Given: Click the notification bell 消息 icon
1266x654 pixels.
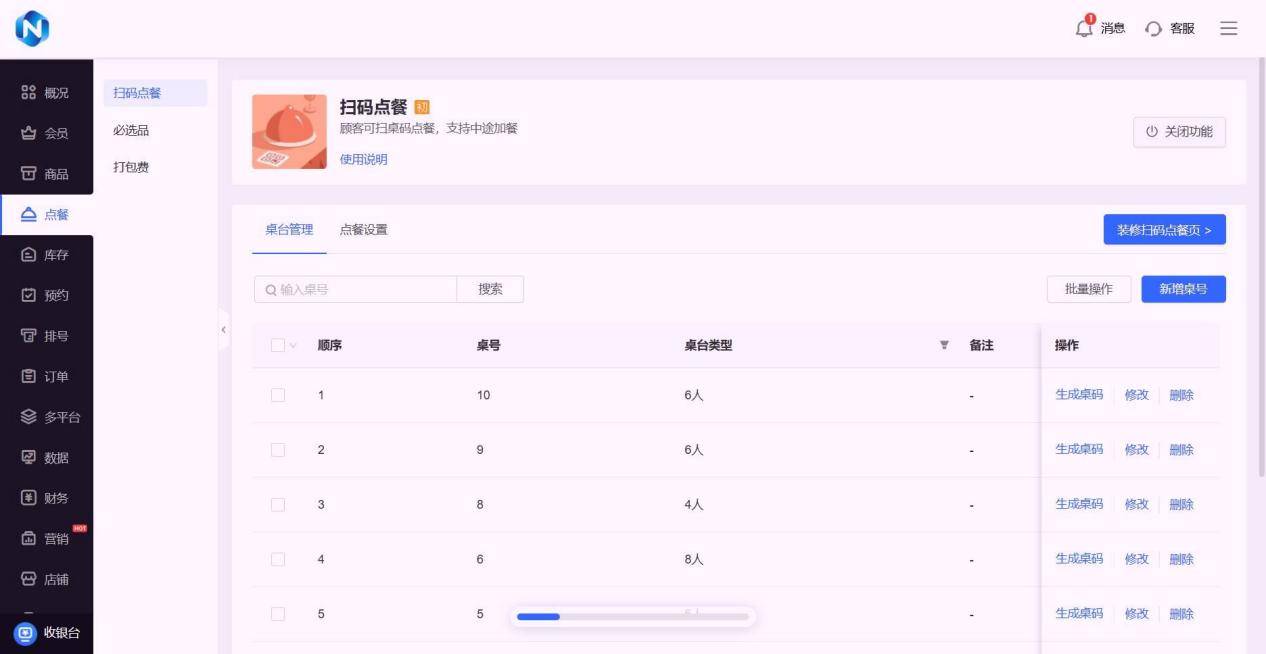Looking at the screenshot, I should 1084,28.
